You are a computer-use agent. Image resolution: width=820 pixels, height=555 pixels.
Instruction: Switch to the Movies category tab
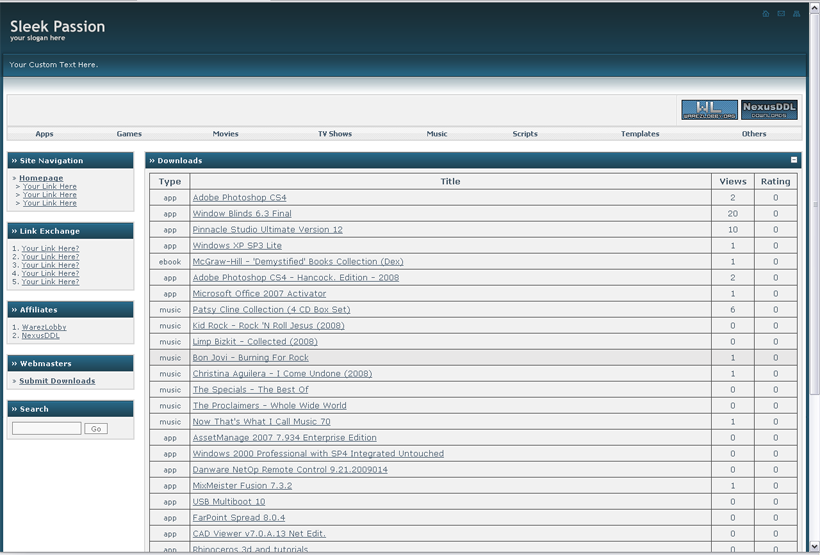click(x=225, y=134)
